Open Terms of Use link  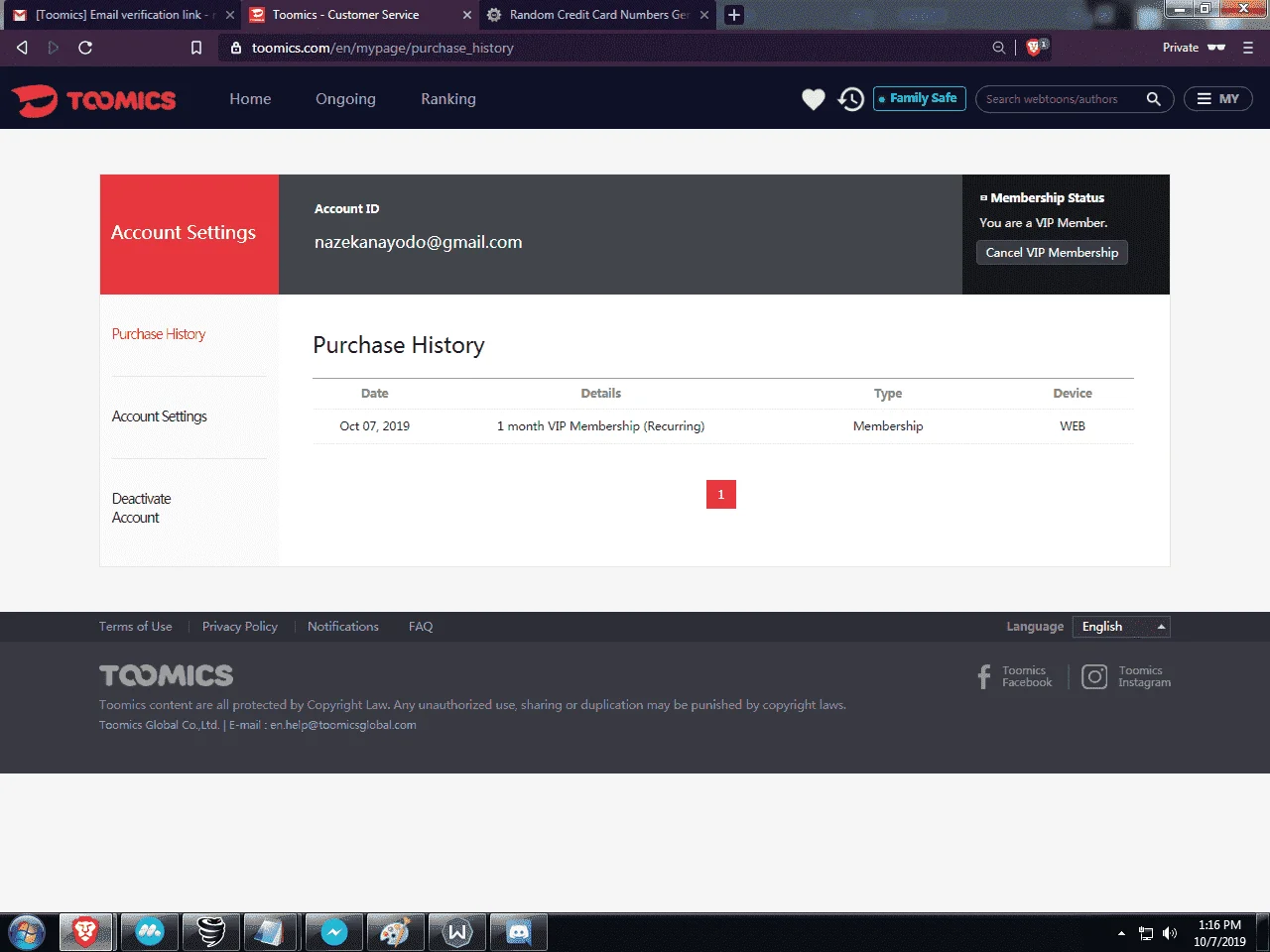[136, 627]
